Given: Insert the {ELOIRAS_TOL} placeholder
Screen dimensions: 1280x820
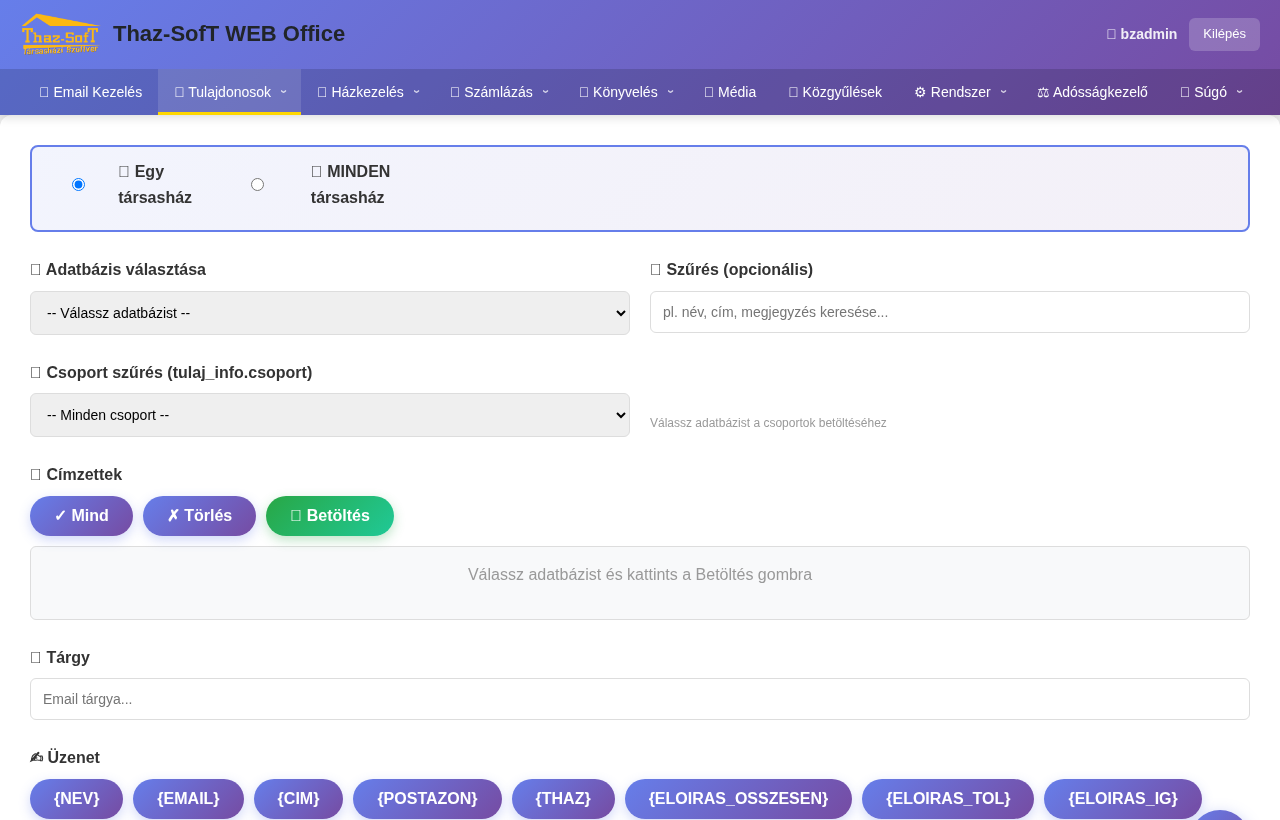Looking at the screenshot, I should pos(948,799).
